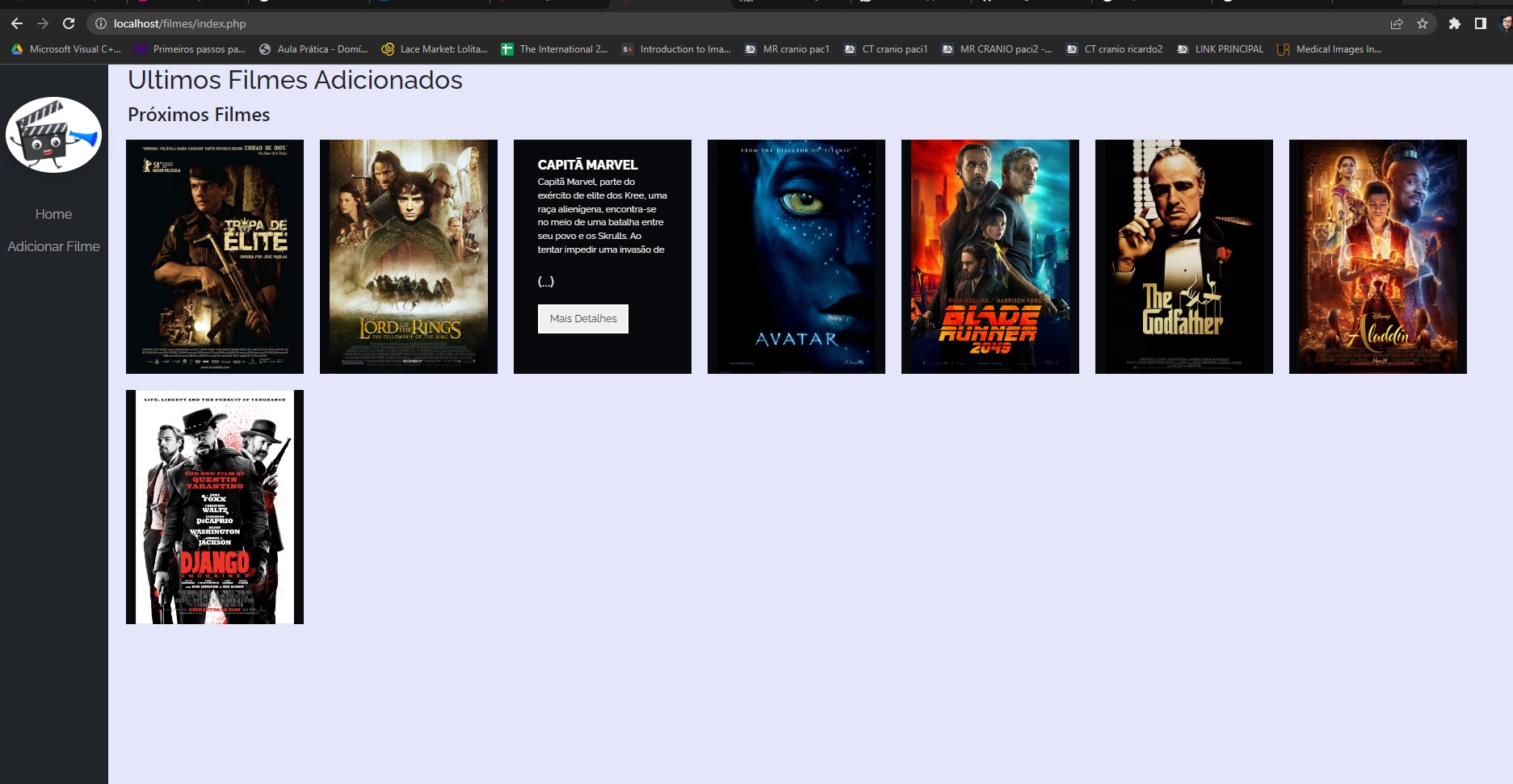Click the clapperboard site logo
The height and width of the screenshot is (784, 1513).
click(x=53, y=134)
